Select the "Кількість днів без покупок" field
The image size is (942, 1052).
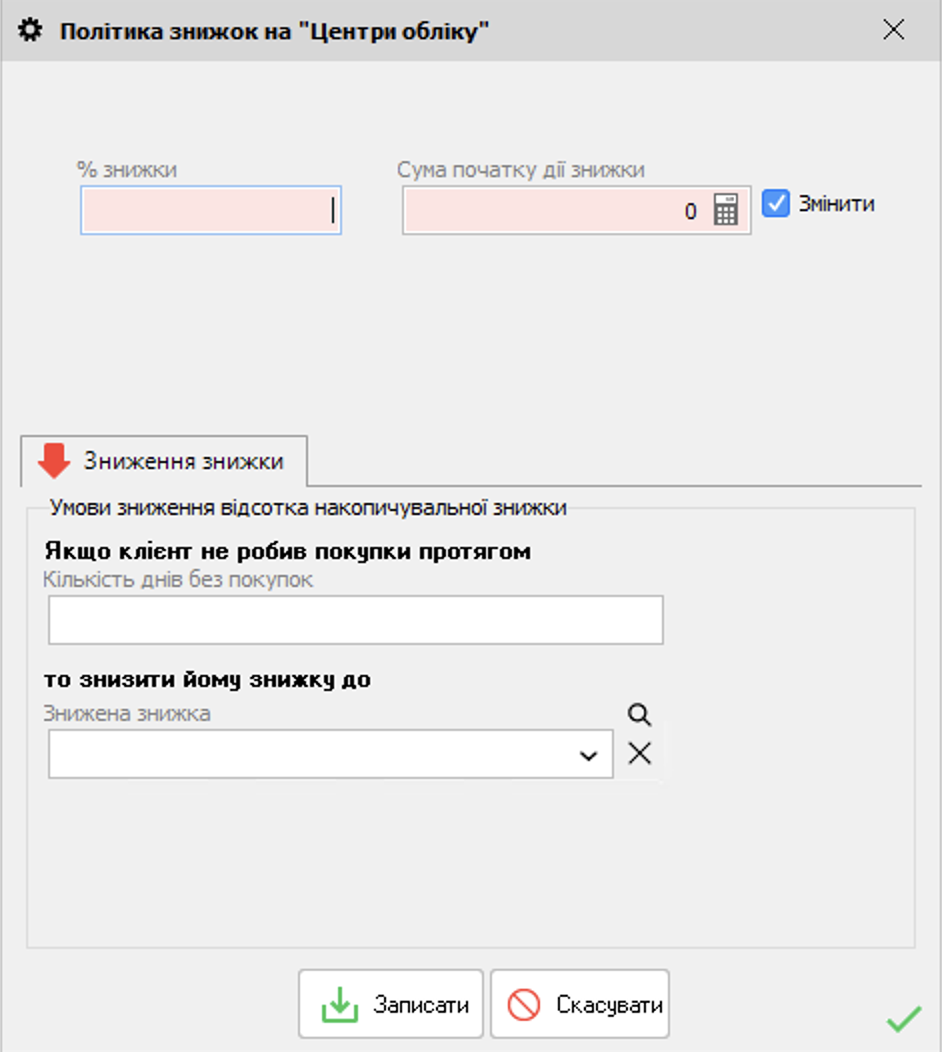(356, 620)
